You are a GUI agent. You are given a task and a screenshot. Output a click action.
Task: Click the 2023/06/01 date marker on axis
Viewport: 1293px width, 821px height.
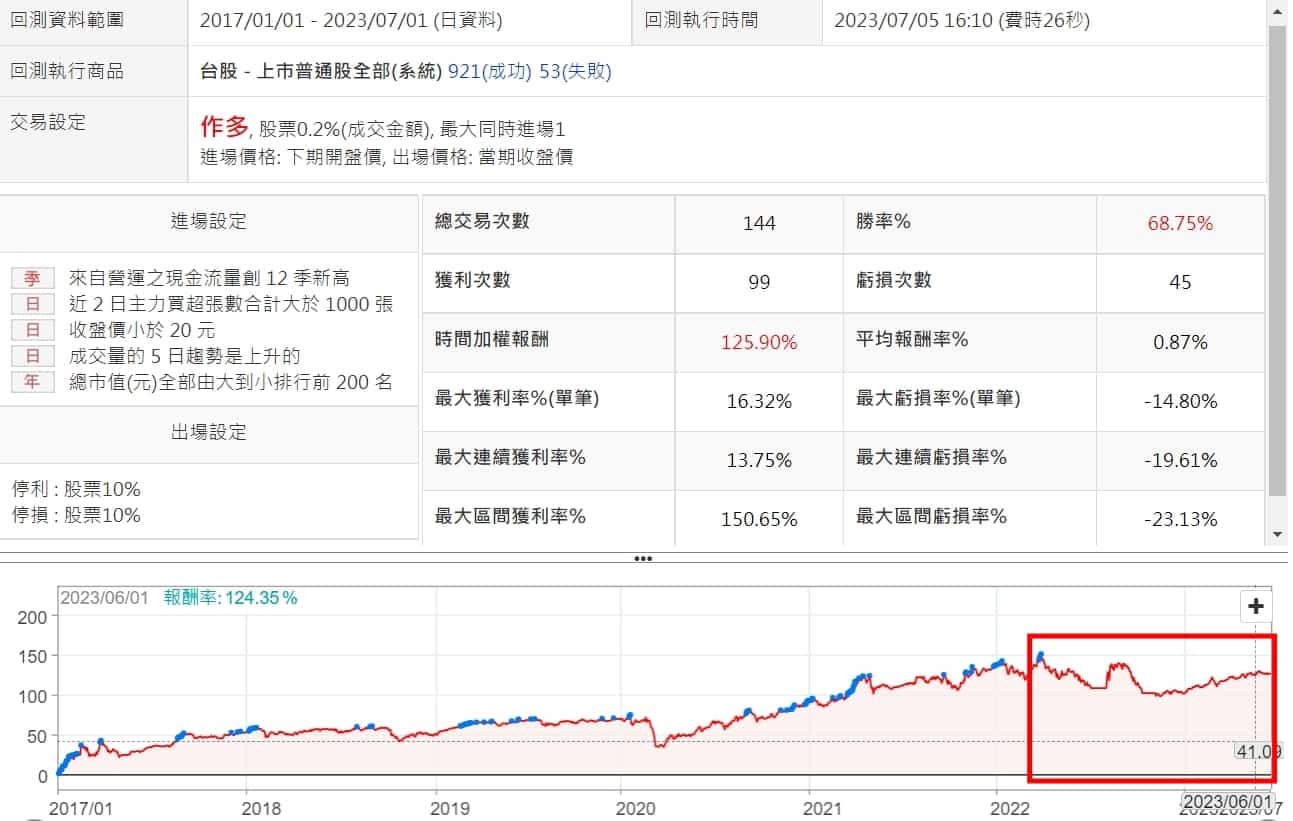pyautogui.click(x=1226, y=802)
